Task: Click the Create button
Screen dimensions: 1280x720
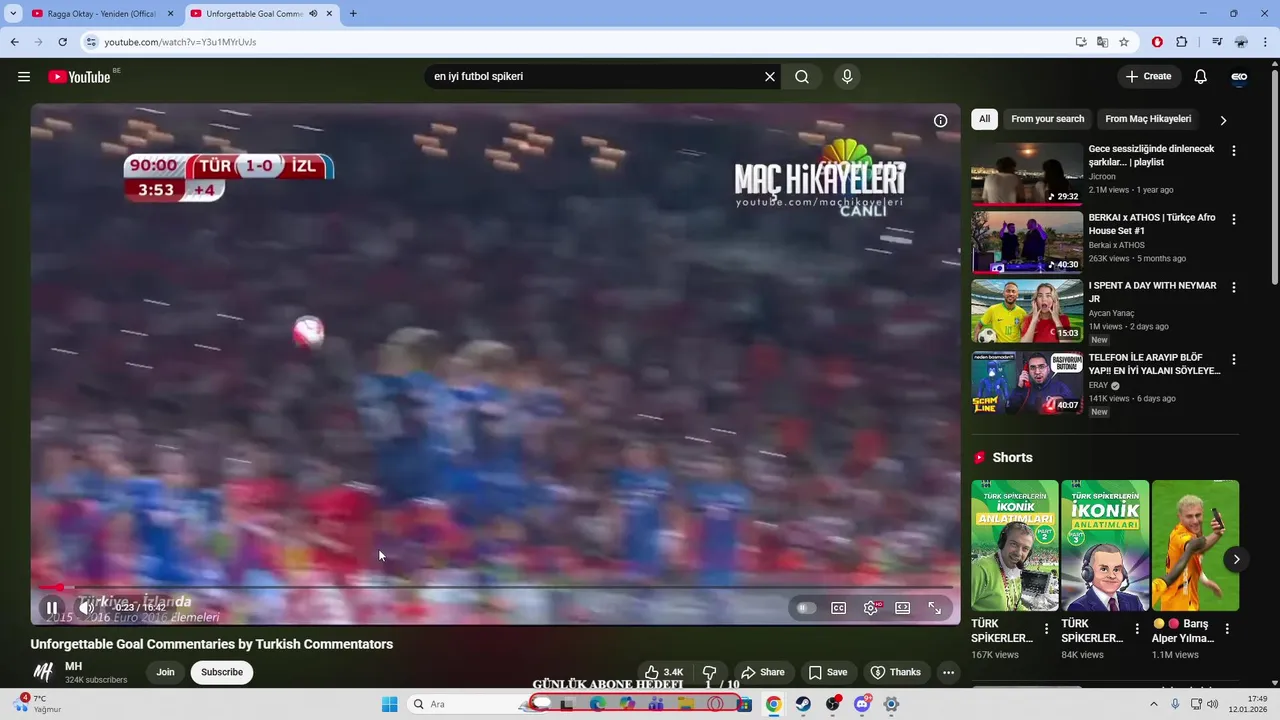Action: tap(1149, 77)
